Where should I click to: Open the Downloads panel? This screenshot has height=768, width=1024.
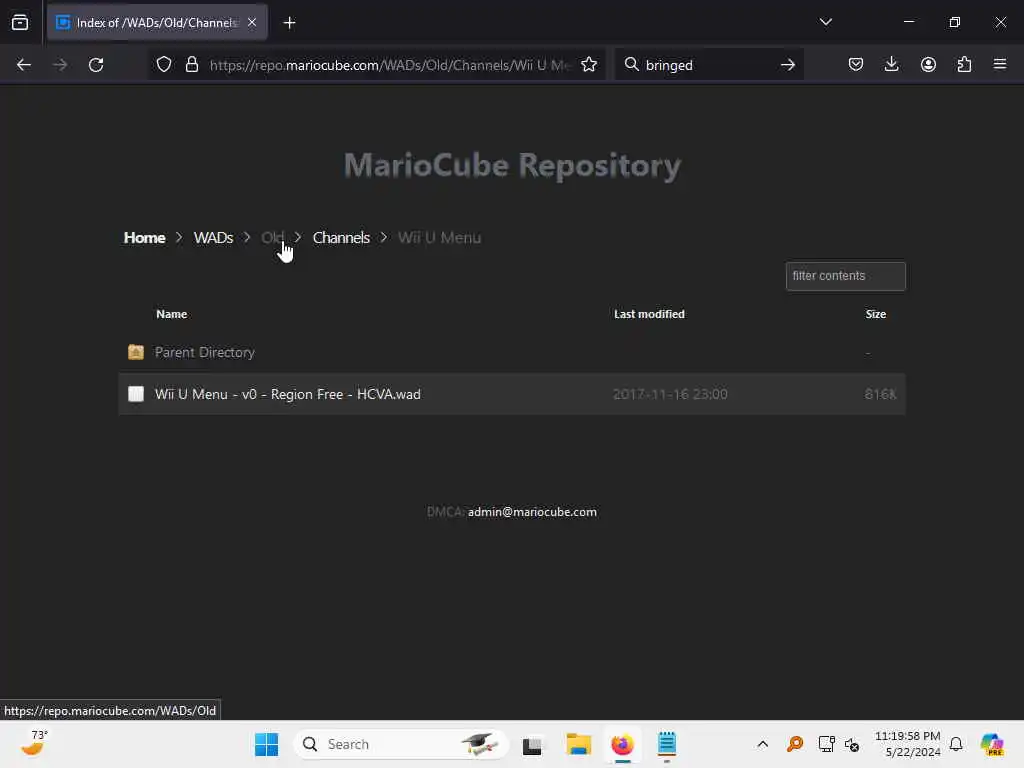tap(891, 64)
